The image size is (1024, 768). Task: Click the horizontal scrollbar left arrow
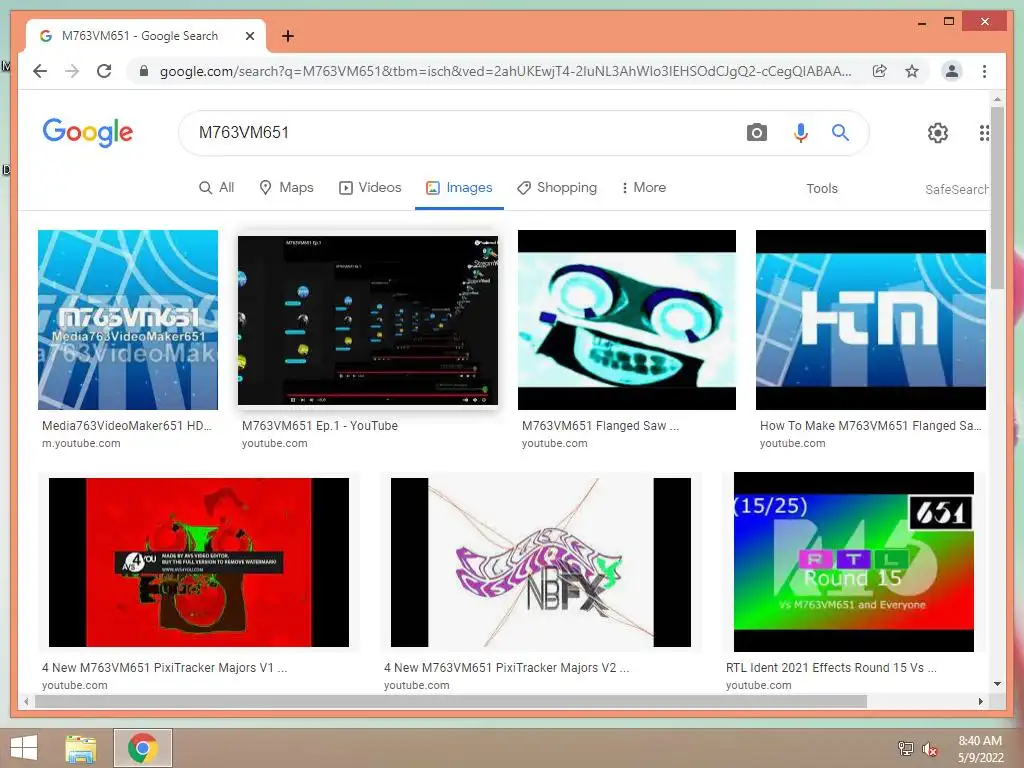(26, 701)
